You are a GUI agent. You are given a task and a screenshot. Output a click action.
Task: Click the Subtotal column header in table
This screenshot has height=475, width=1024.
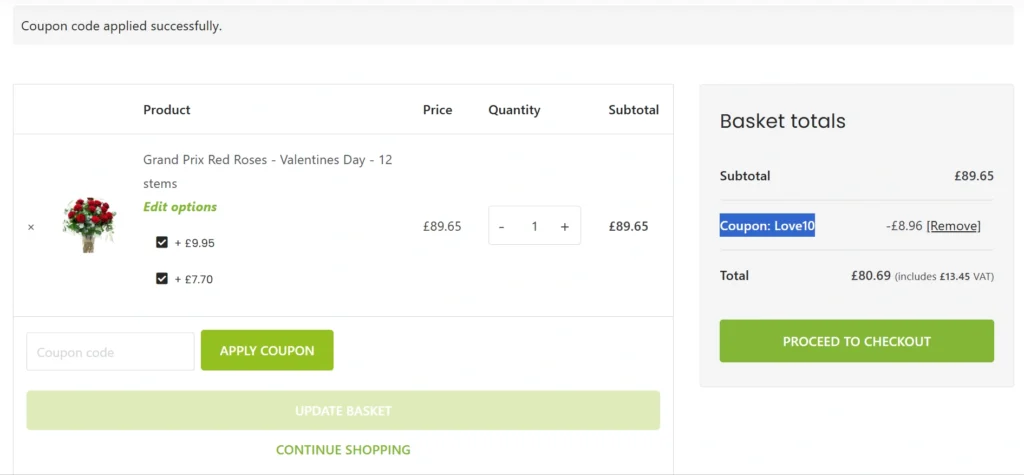pyautogui.click(x=633, y=110)
